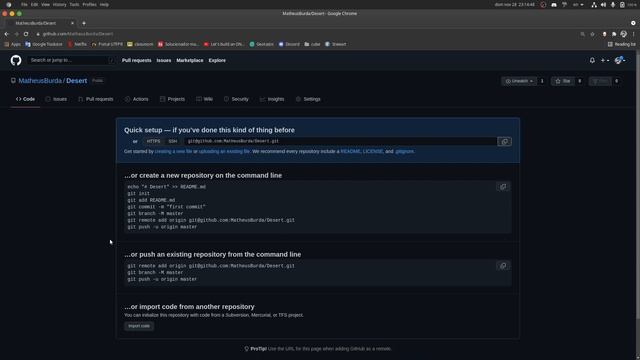640x360 pixels.
Task: Click the clone URL text field
Action: pos(340,141)
